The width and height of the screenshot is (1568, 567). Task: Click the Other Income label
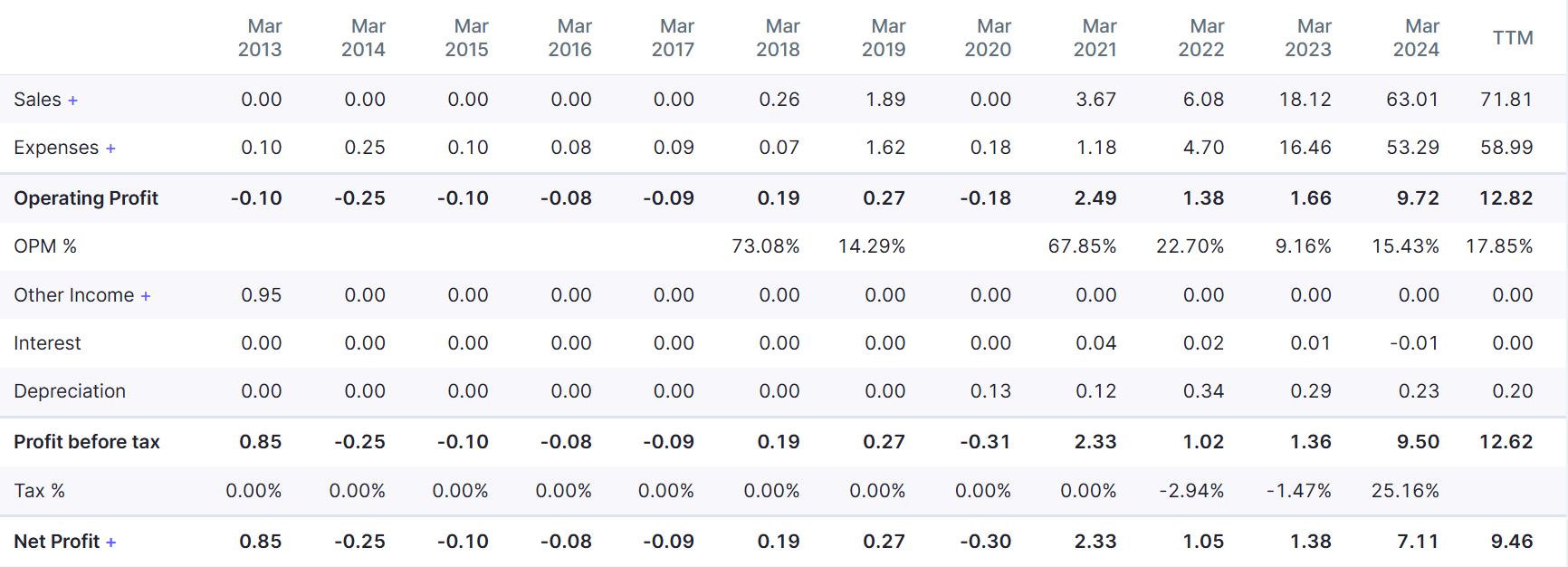click(74, 295)
